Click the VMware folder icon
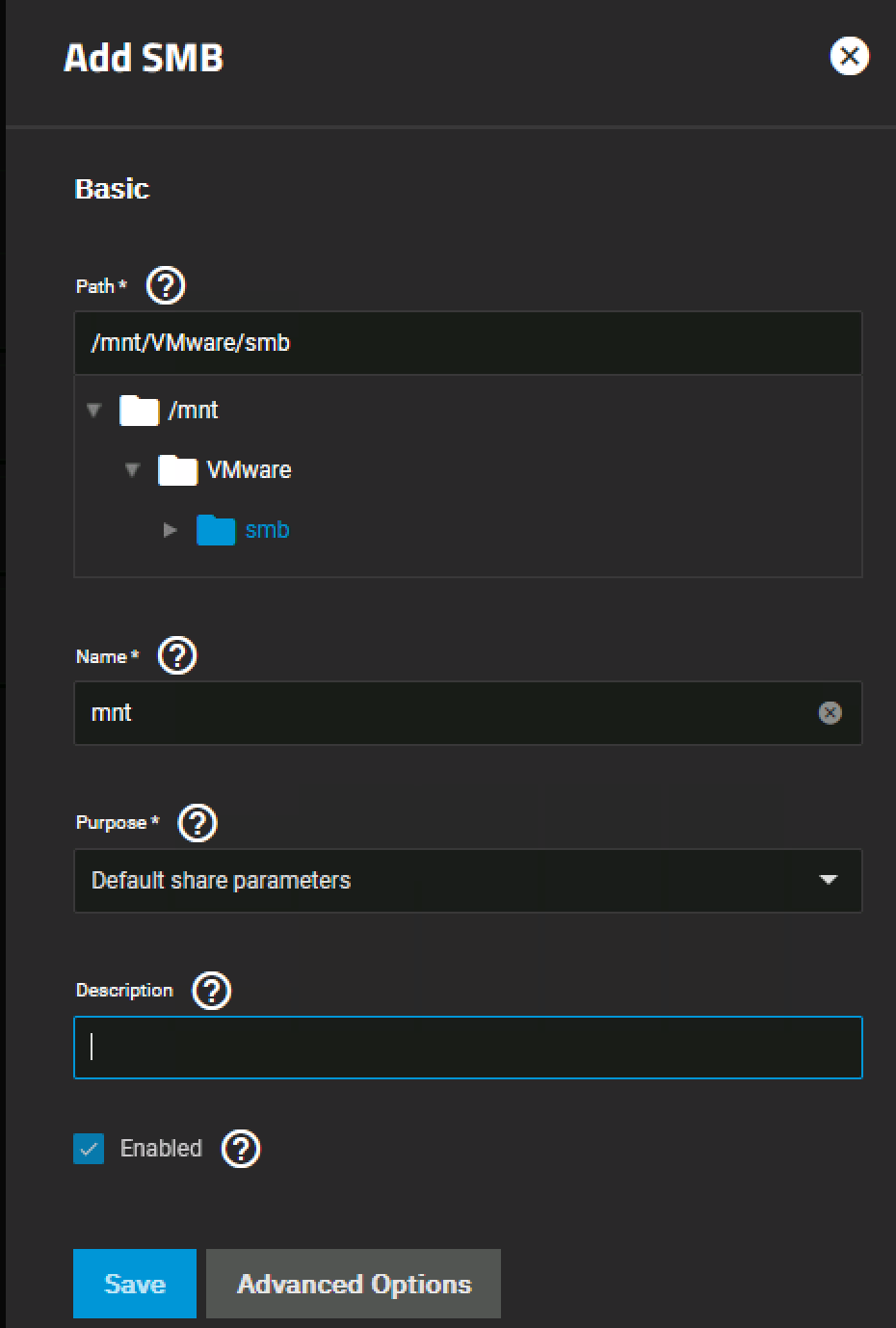The width and height of the screenshot is (896, 1328). (177, 470)
